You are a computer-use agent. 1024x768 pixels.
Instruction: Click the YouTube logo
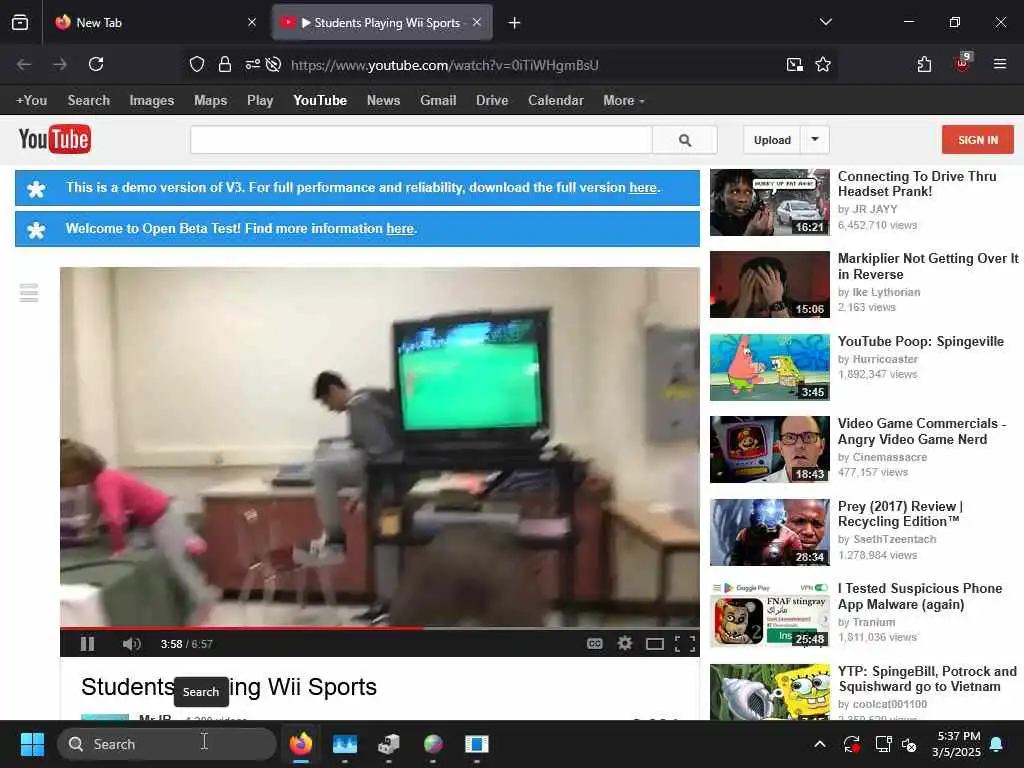point(55,139)
